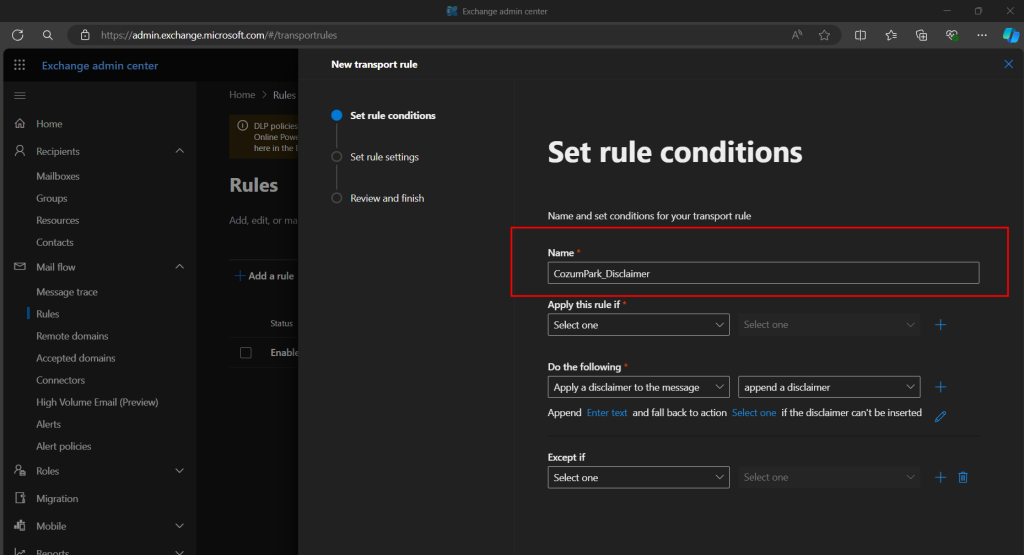Open the browser favorites star icon
Viewport: 1024px width, 555px height.
824,35
